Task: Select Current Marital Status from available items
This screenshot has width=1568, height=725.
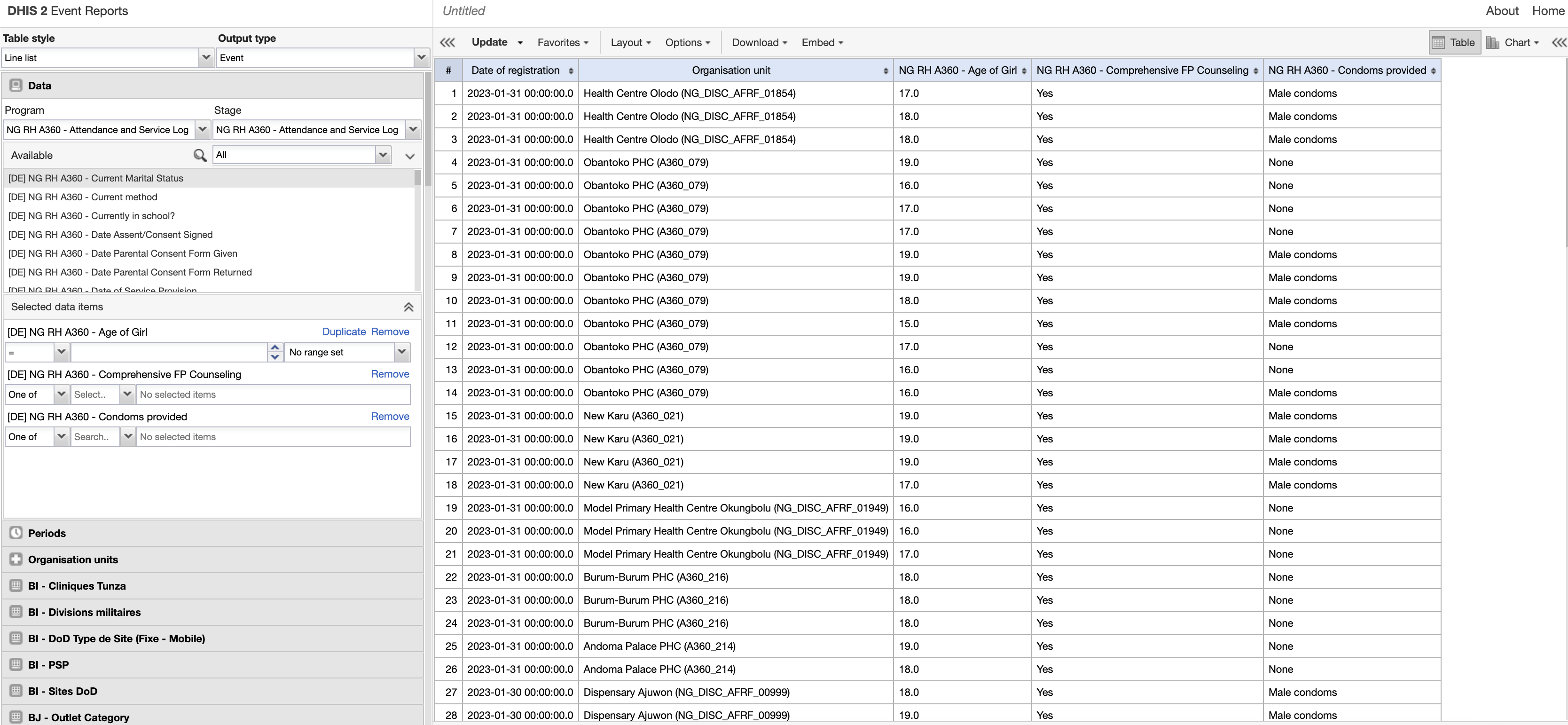Action: pyautogui.click(x=95, y=178)
